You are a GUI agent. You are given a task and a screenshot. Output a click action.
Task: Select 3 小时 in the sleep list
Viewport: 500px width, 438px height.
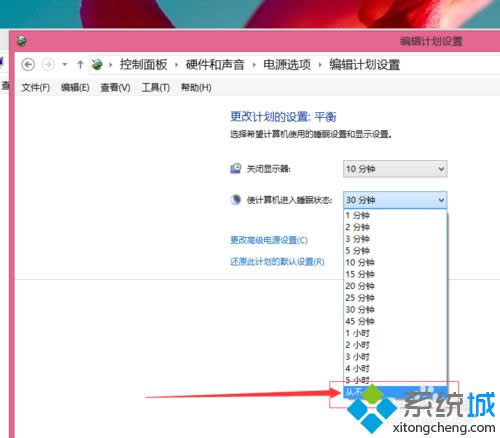coord(395,357)
